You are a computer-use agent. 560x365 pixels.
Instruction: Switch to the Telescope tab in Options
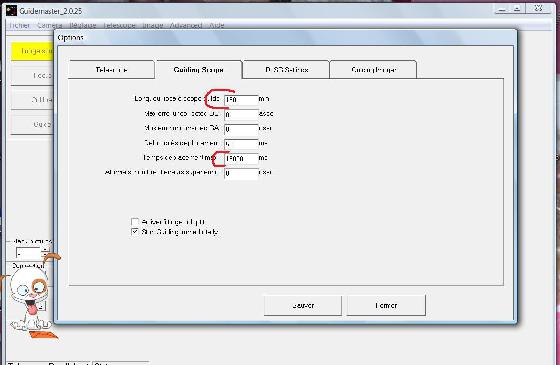pos(111,69)
